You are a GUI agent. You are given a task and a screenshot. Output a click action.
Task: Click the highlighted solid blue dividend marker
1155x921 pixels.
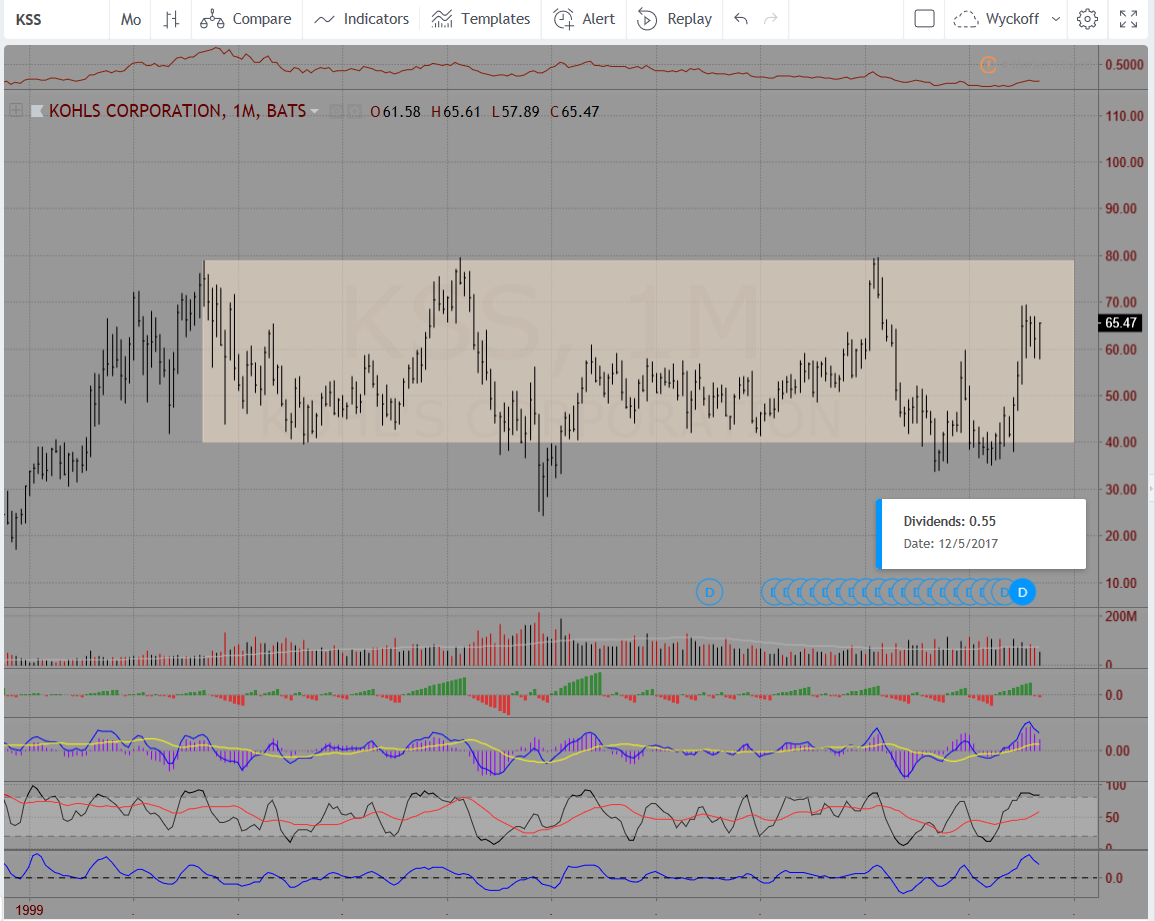1022,592
